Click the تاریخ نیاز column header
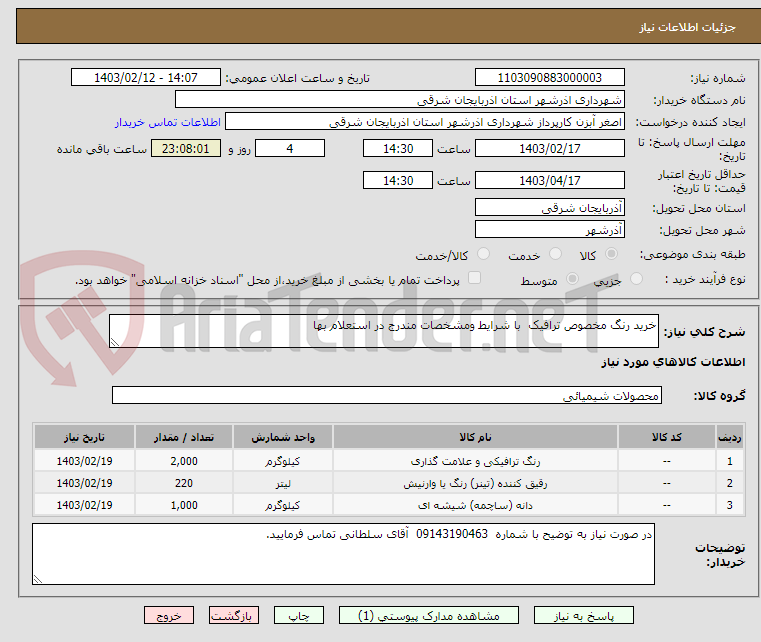 coord(84,437)
